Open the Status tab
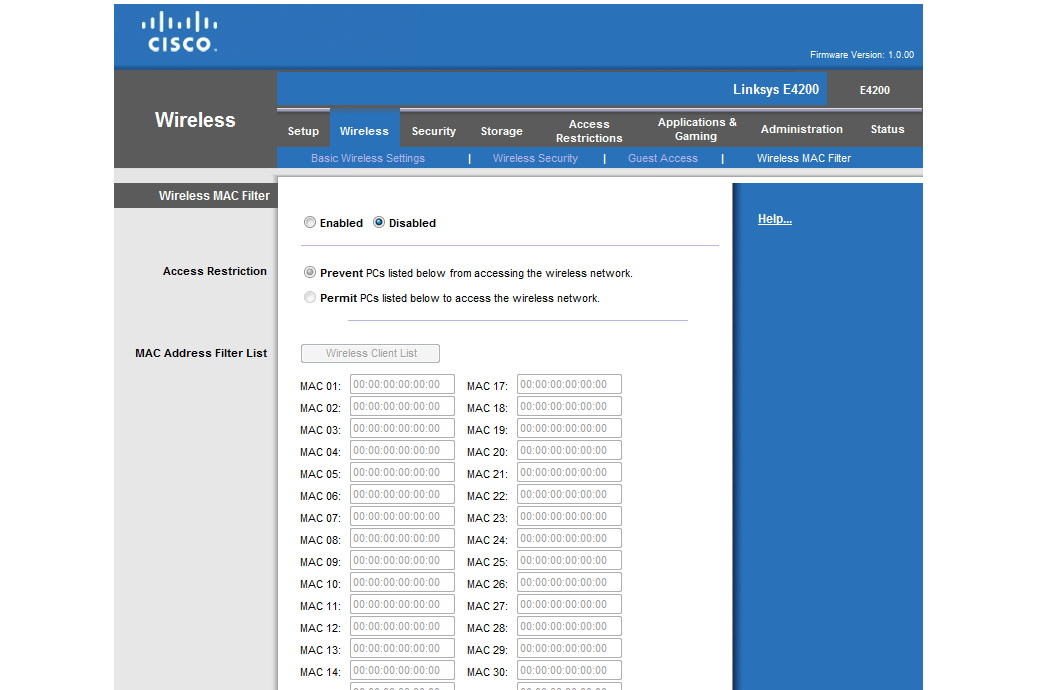 [x=887, y=129]
